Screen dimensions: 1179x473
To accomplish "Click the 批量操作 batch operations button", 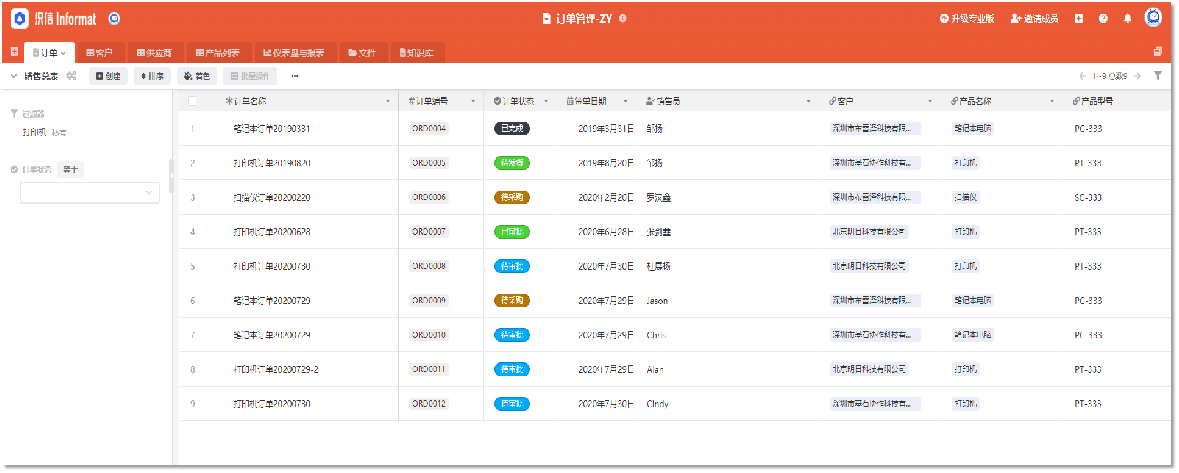I will [x=250, y=76].
